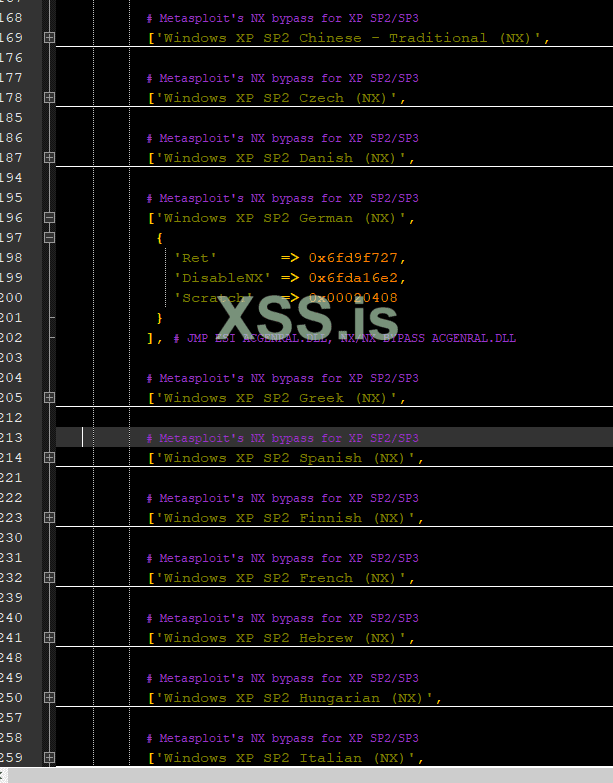Image resolution: width=613 pixels, height=783 pixels.
Task: Click the 'Windows XP SP2 Danish (NX)' line
Action: click(x=281, y=158)
